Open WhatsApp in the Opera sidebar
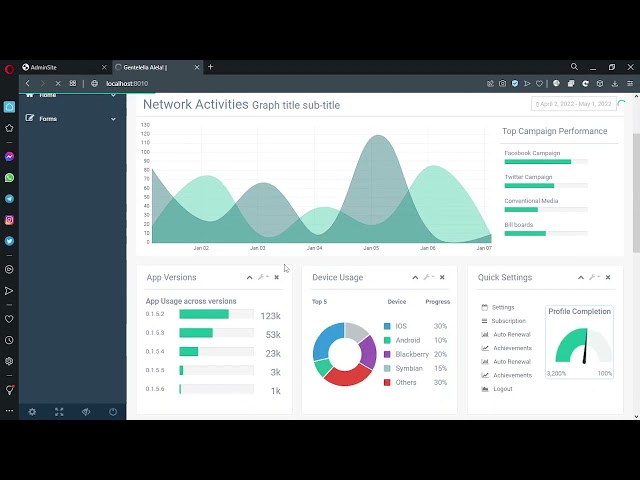 pos(9,178)
